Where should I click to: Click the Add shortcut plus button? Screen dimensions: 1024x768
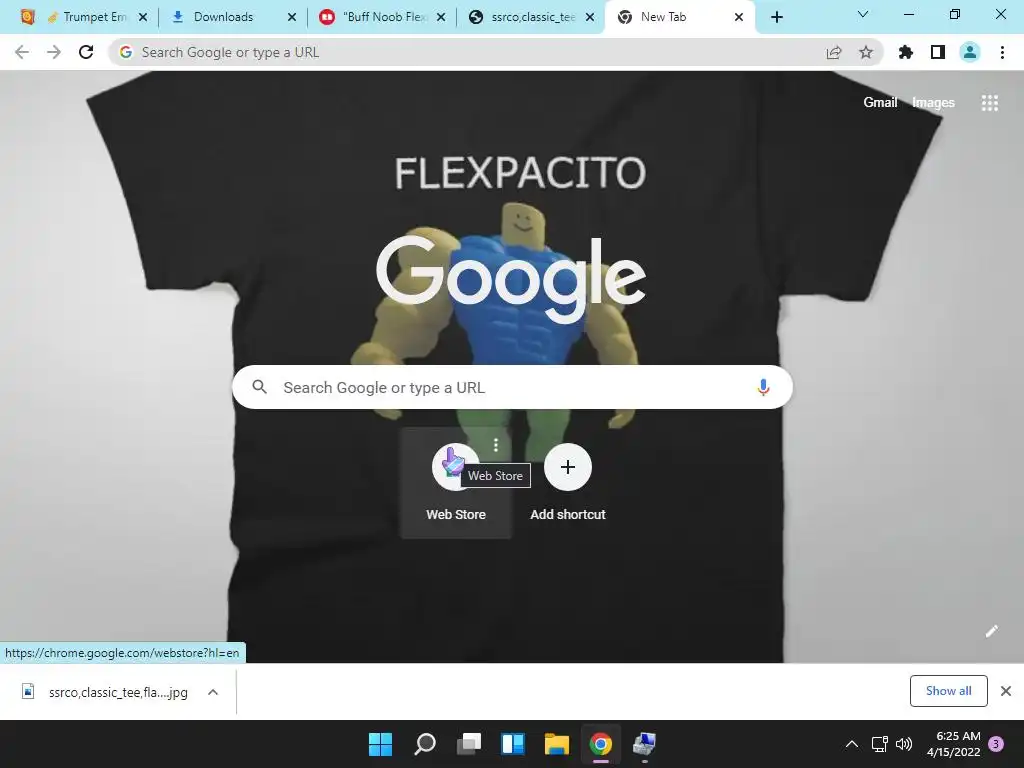pyautogui.click(x=568, y=467)
